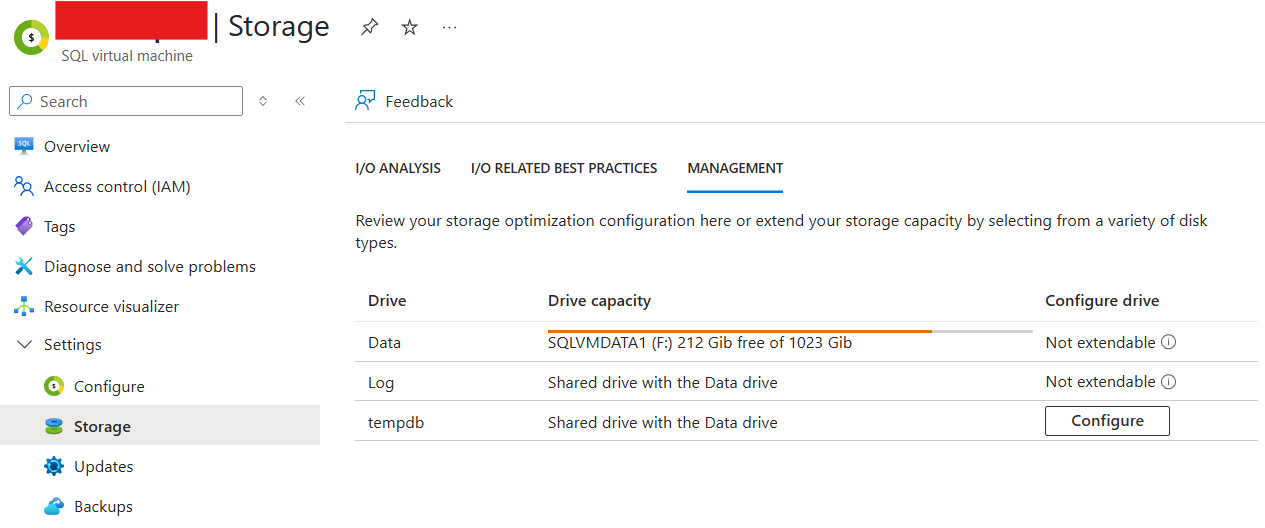1265x528 pixels.
Task: Click the info icon beside Log's Not extendable
Action: coord(1168,381)
